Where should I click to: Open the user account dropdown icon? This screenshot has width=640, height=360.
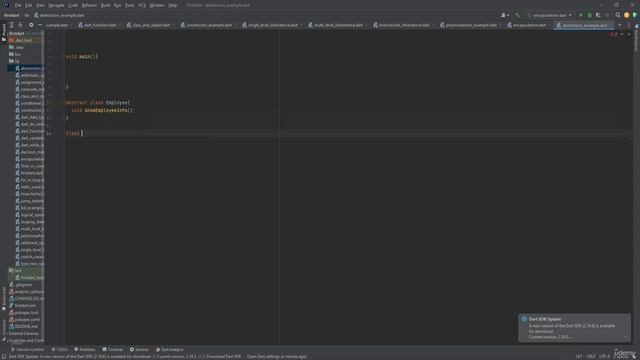point(504,15)
